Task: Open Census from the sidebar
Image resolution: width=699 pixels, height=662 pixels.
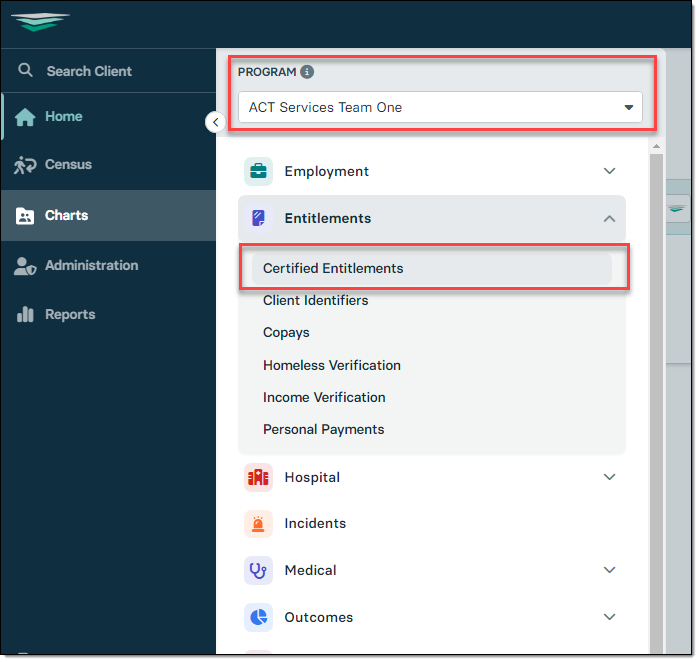Action: pos(108,164)
